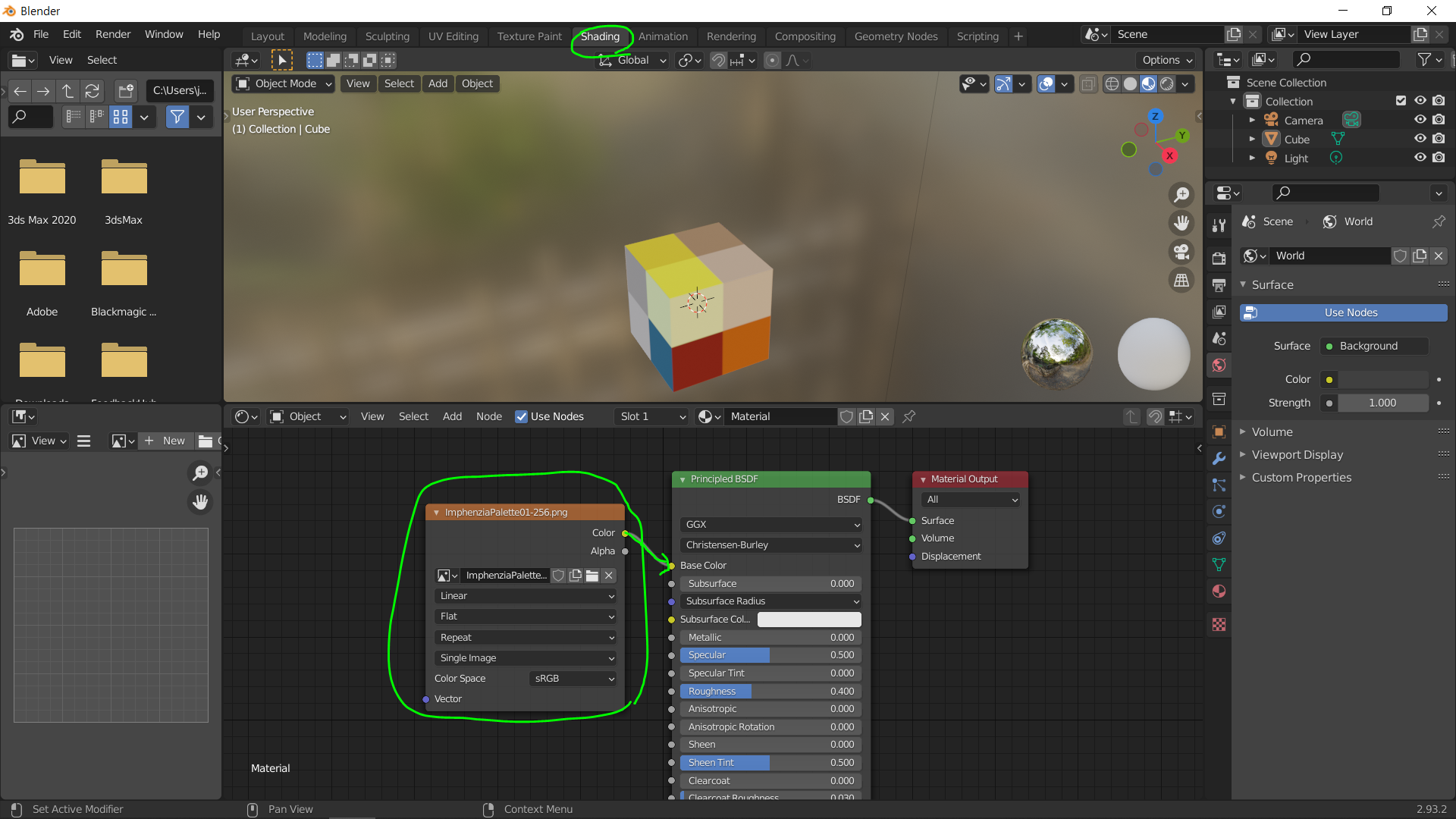This screenshot has width=1456, height=819.
Task: Open the Modifier properties wrench icon
Action: pyautogui.click(x=1219, y=459)
